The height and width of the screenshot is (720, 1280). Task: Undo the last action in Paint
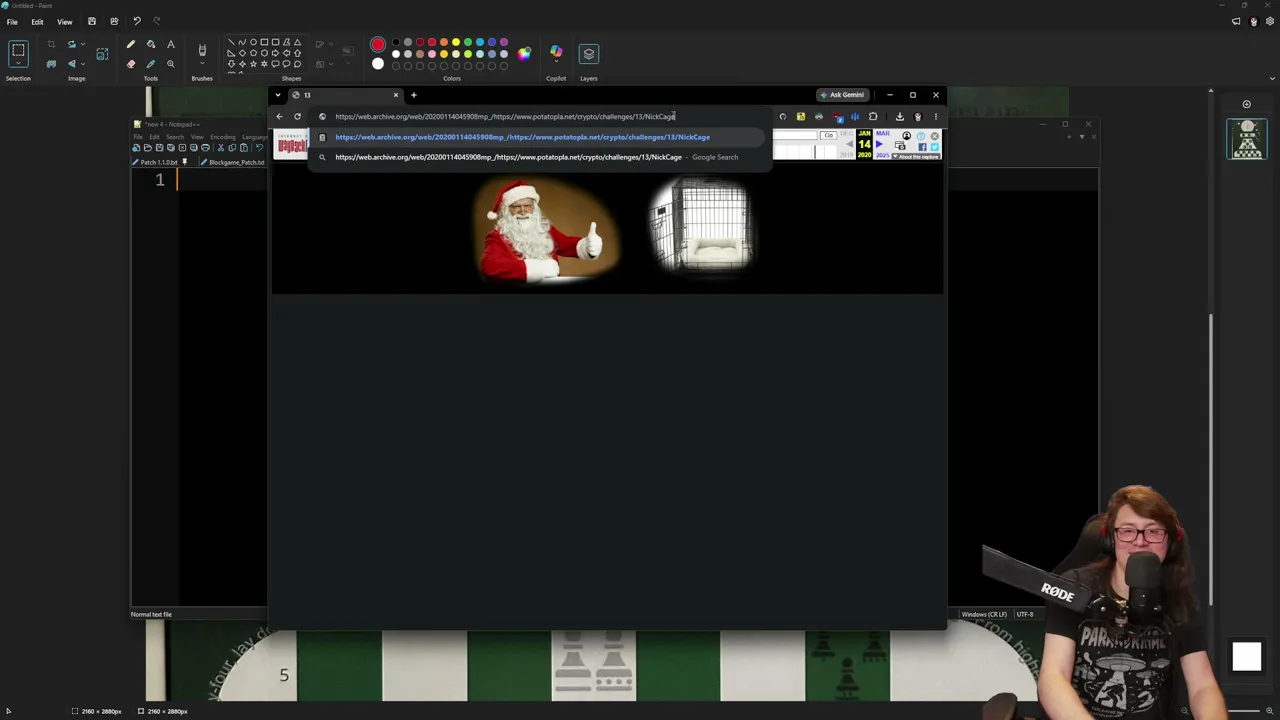(x=137, y=21)
